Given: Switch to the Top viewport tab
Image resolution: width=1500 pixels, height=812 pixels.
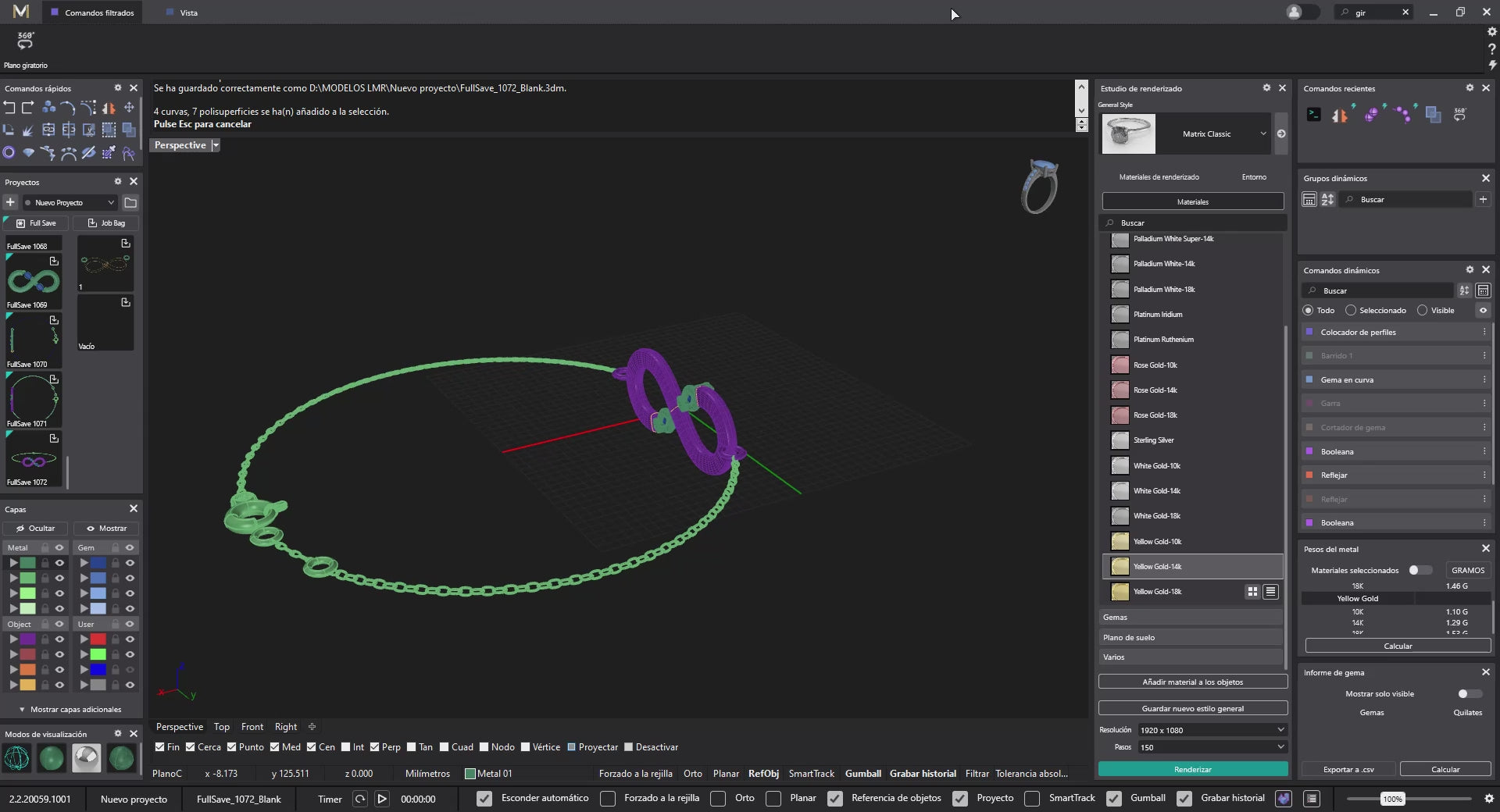Looking at the screenshot, I should [x=222, y=727].
